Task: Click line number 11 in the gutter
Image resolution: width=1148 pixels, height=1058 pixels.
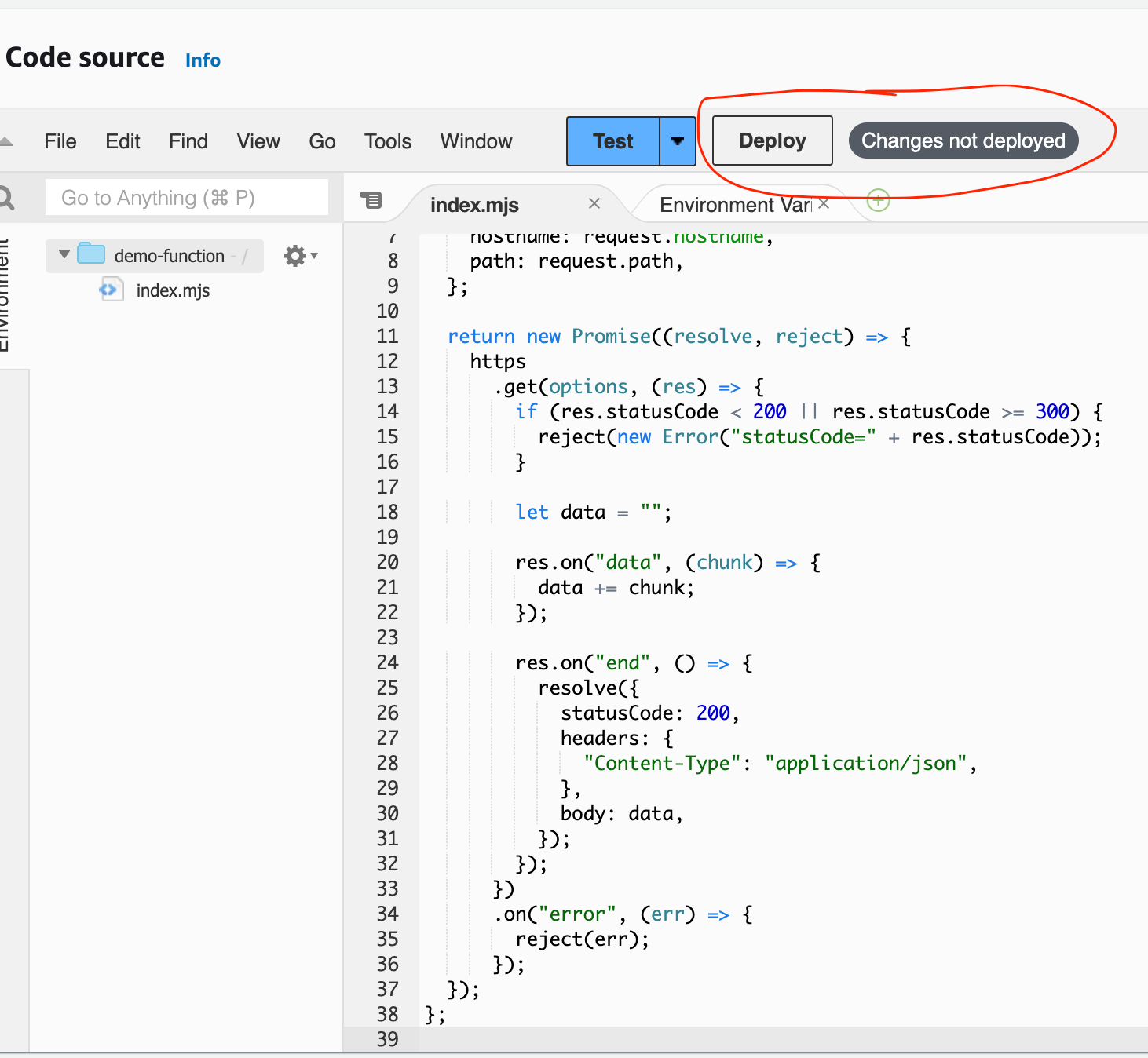Action: point(388,336)
